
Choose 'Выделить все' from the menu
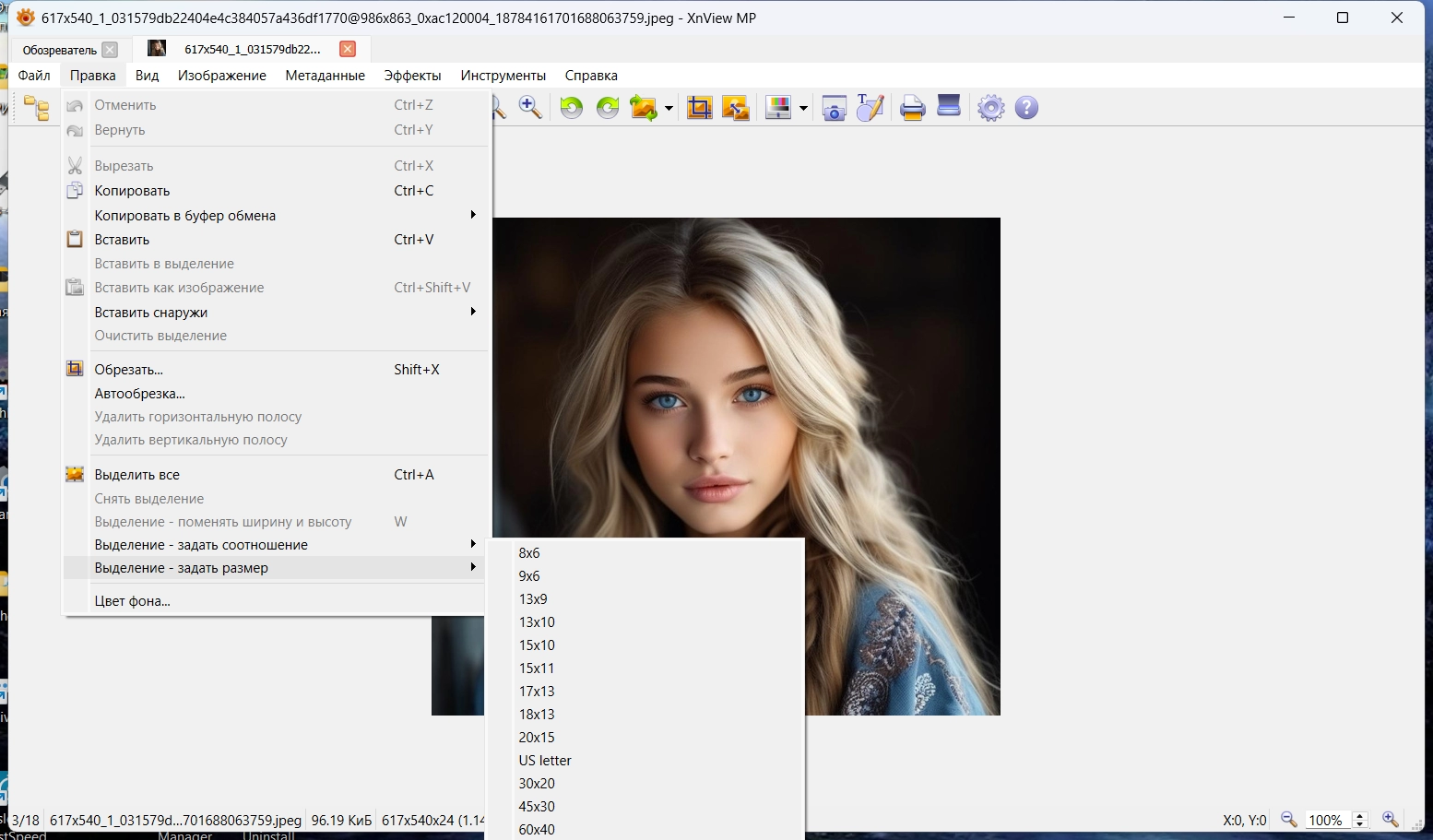coord(137,475)
